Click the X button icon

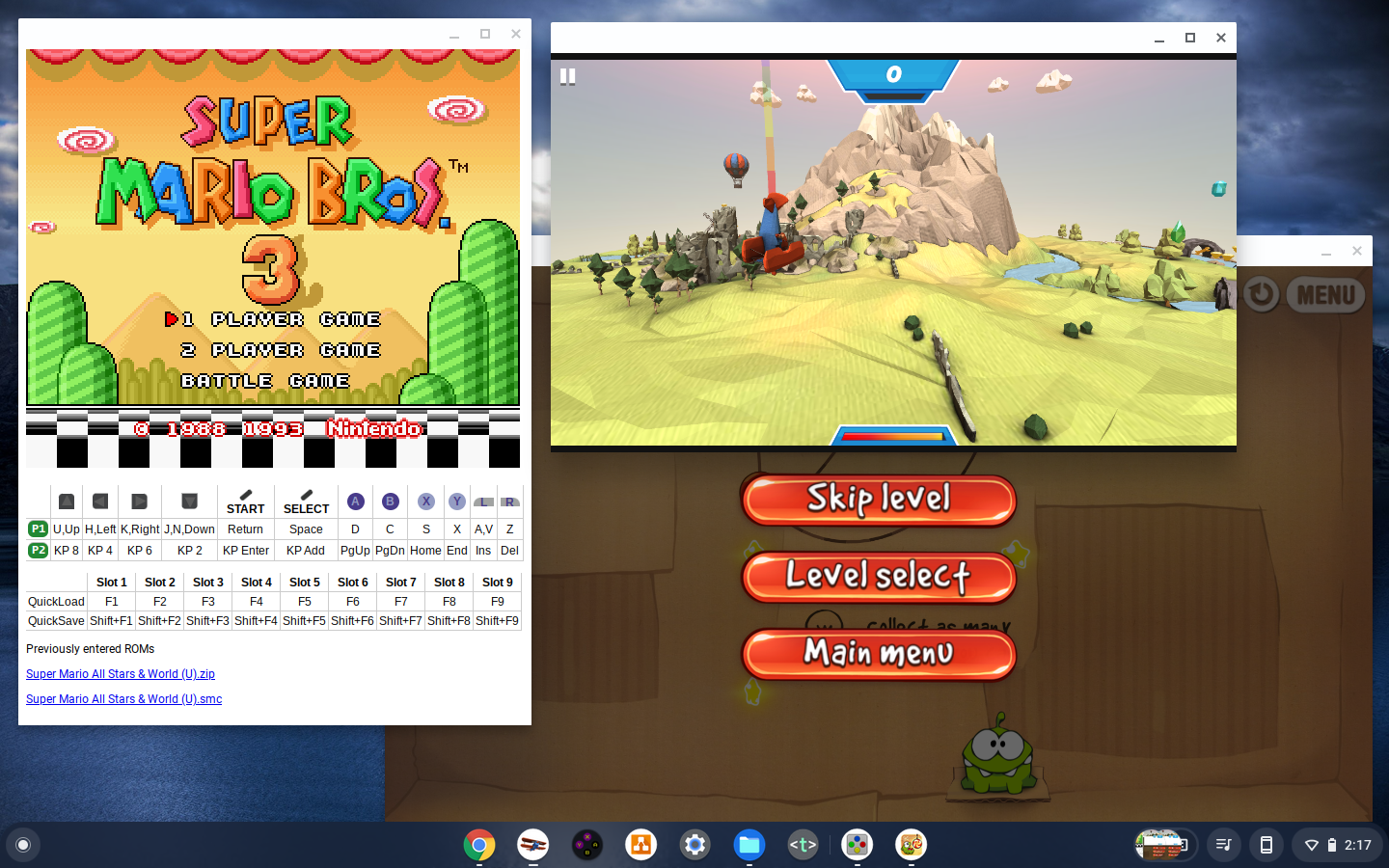click(425, 502)
